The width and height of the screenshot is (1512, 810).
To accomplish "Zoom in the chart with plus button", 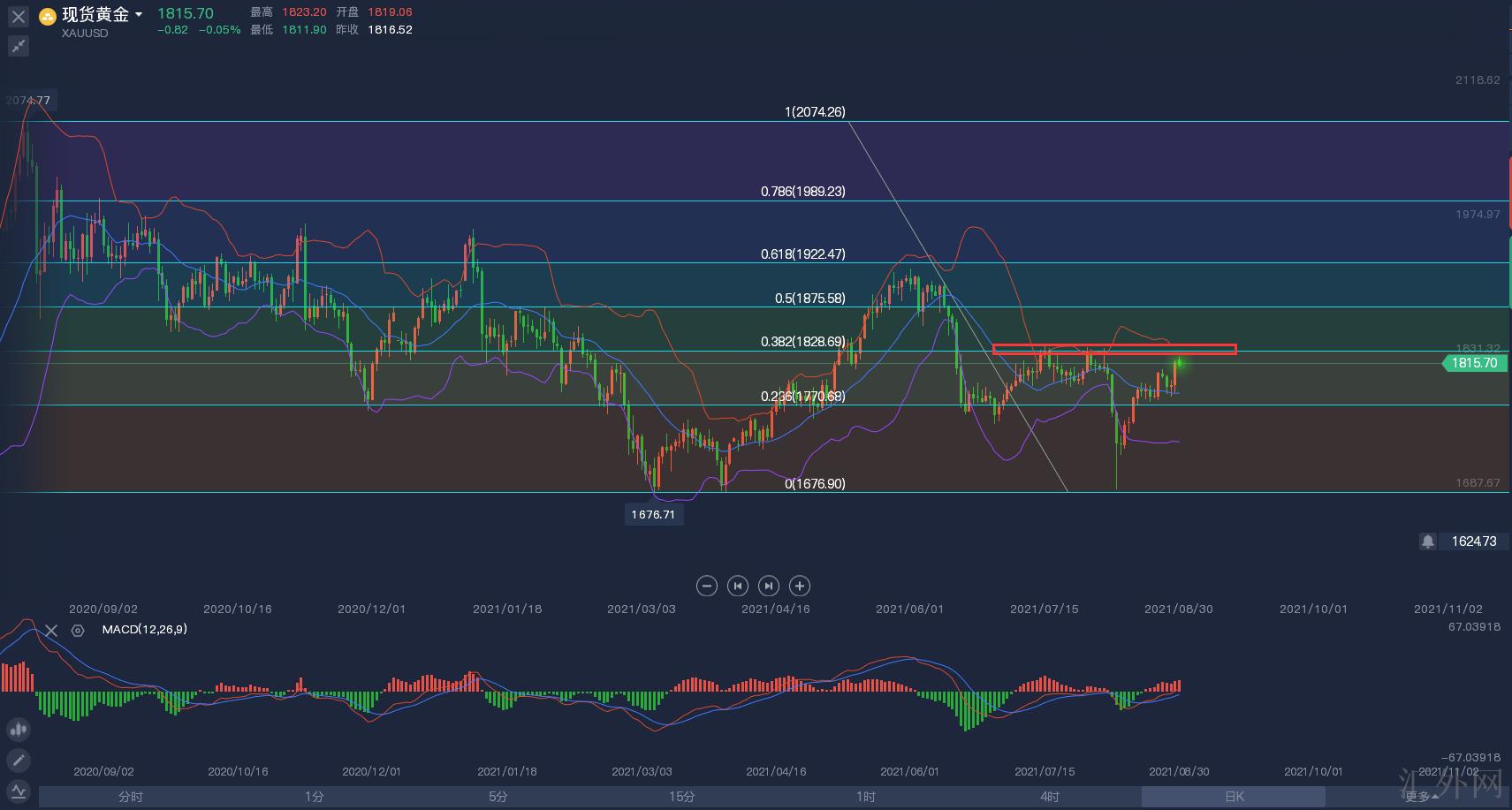I will 800,586.
